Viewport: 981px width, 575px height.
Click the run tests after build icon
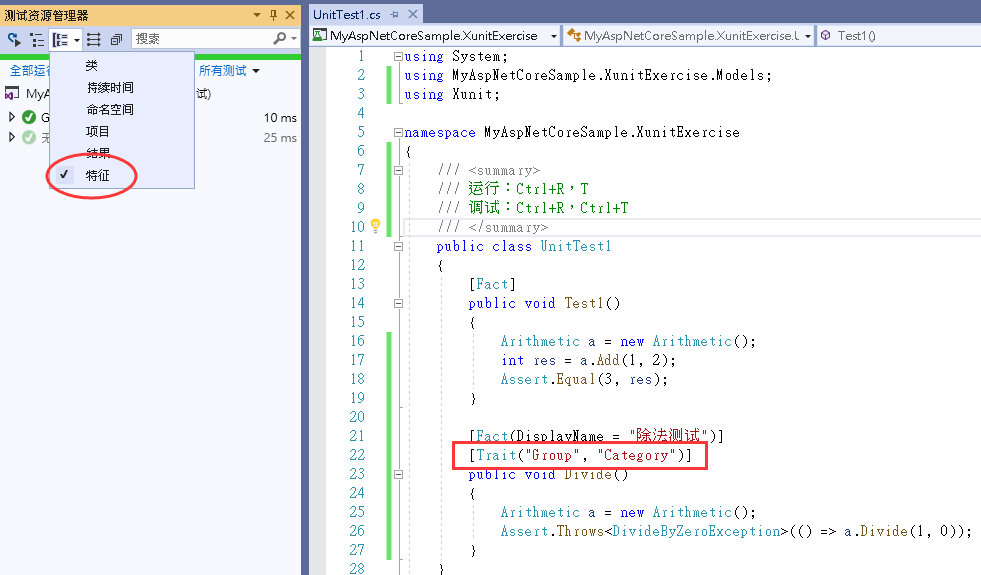pyautogui.click(x=14, y=40)
